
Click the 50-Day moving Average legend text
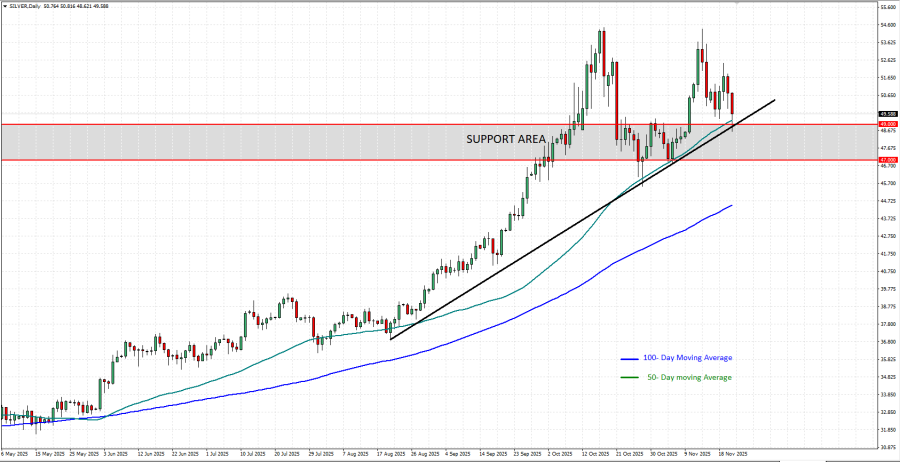690,377
